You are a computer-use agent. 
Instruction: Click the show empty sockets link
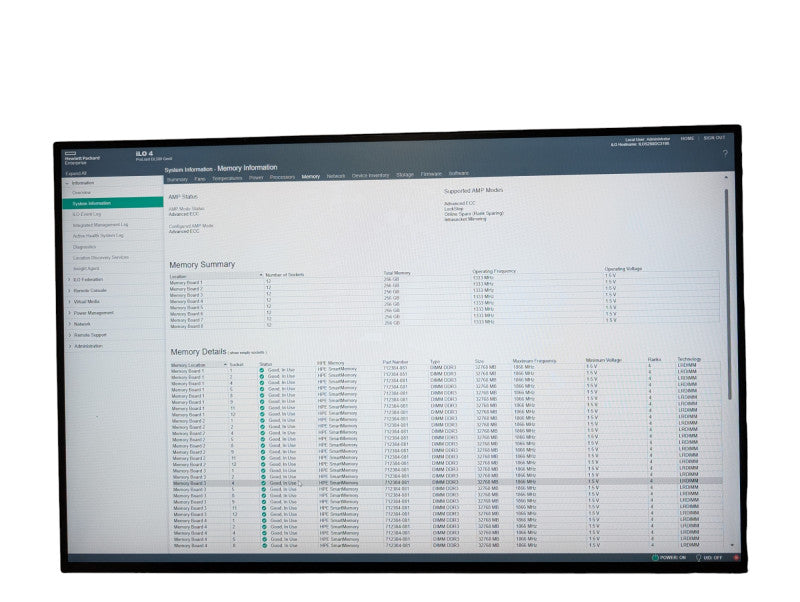247,353
